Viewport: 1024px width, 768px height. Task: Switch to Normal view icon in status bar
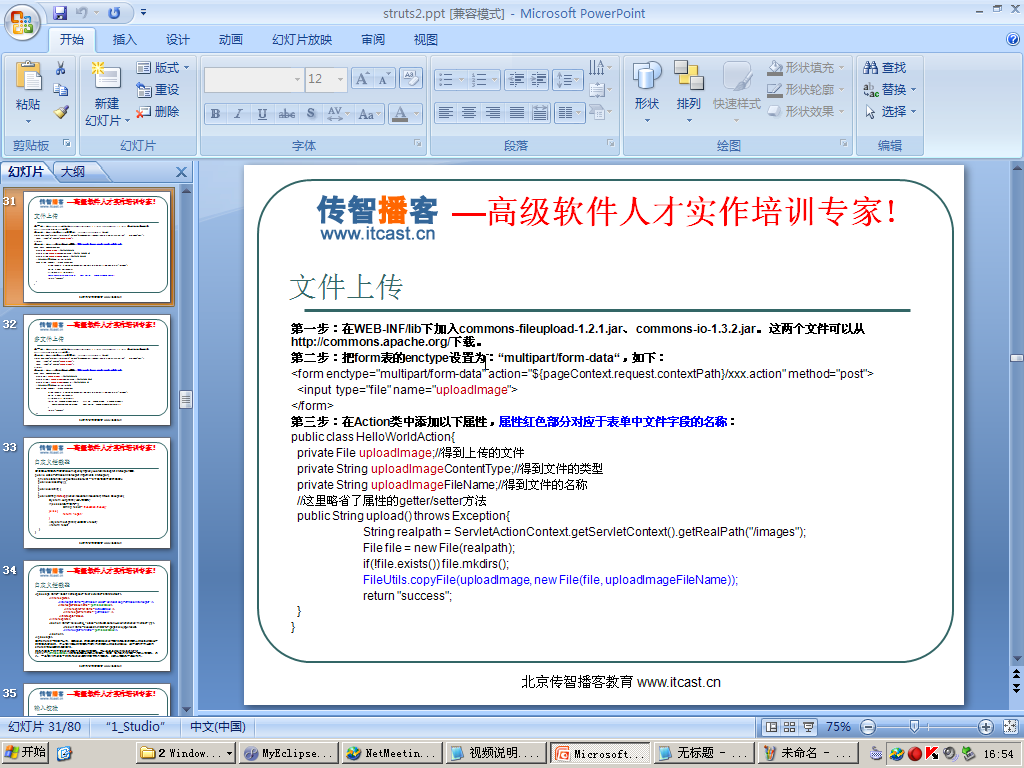pos(771,727)
